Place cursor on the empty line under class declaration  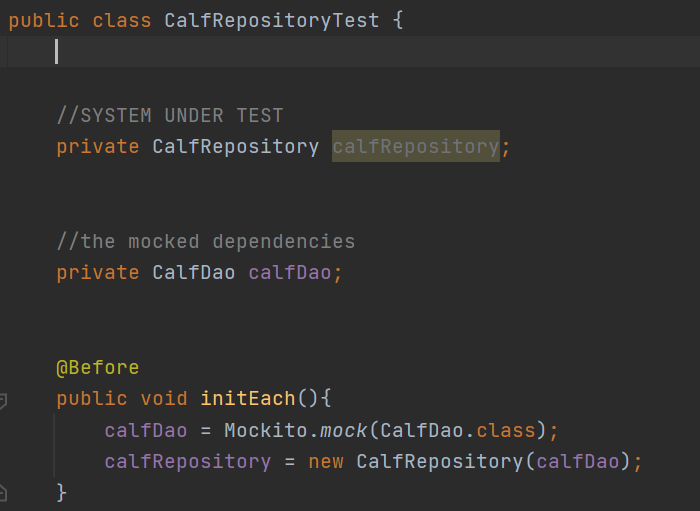[x=200, y=52]
